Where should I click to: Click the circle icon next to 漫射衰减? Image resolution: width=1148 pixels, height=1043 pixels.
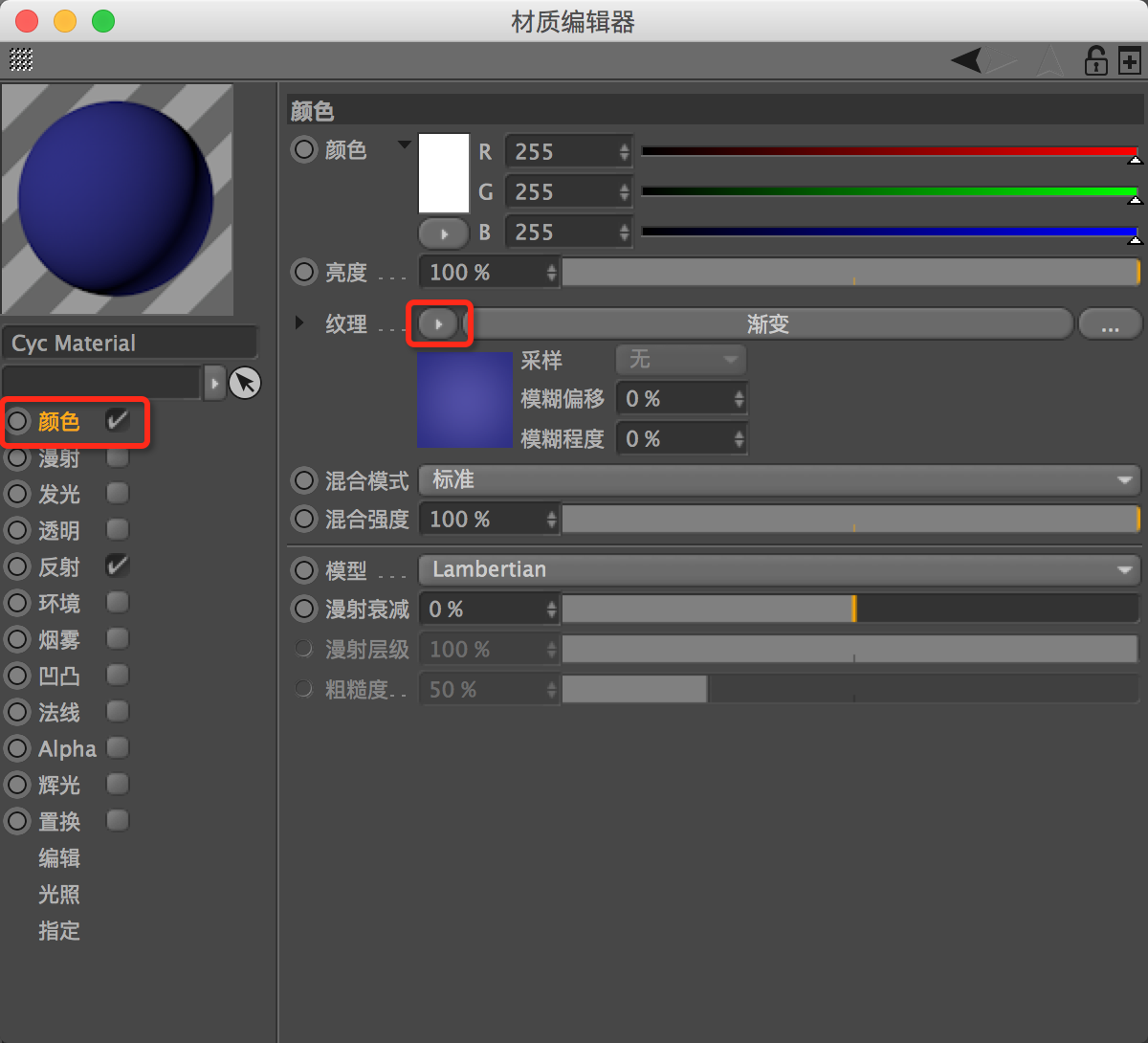pos(304,609)
